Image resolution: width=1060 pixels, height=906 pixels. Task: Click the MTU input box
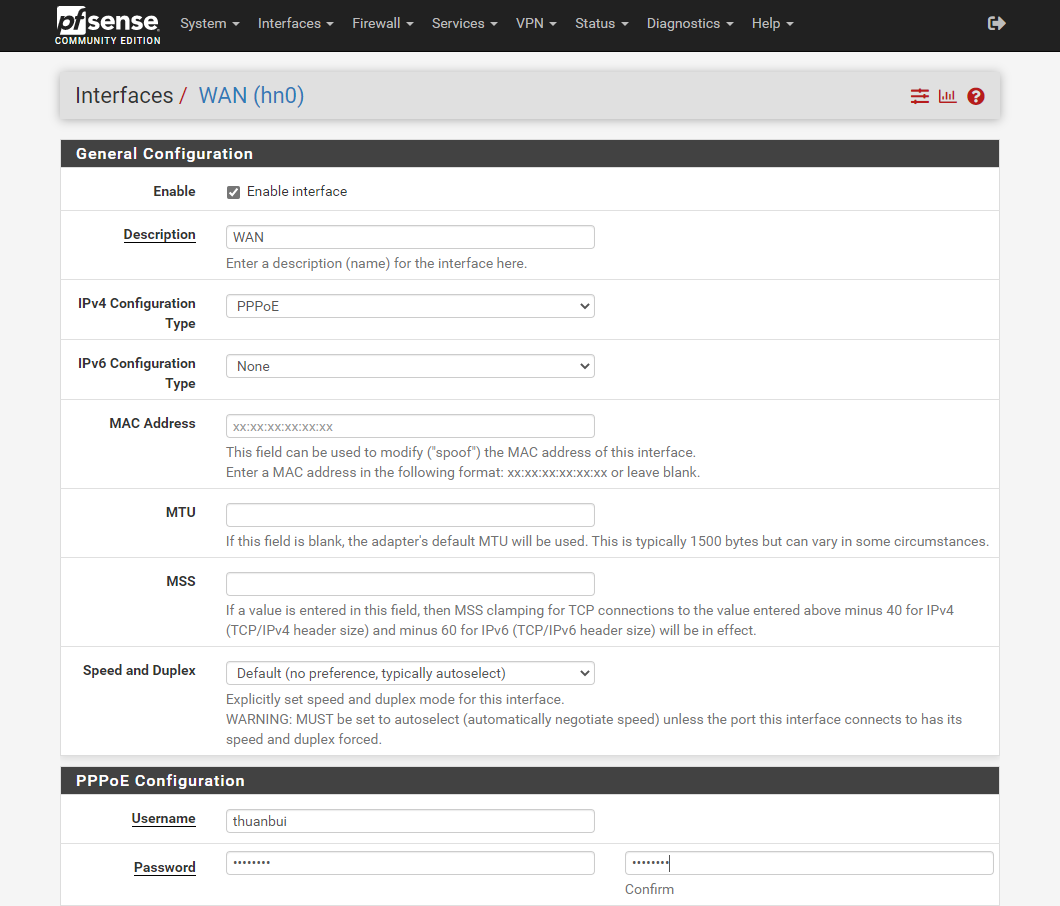[x=410, y=515]
